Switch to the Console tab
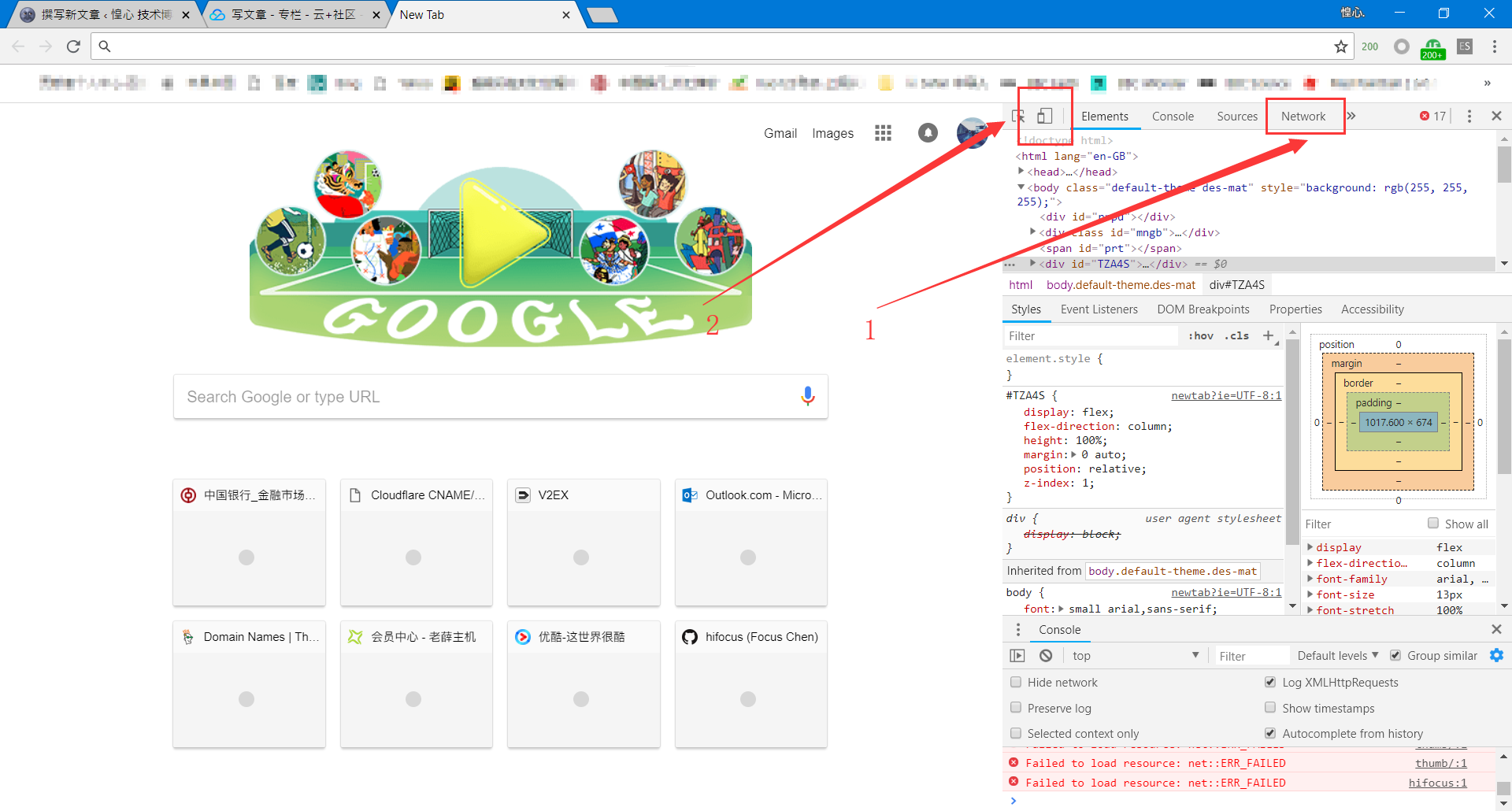Viewport: 1512px width, 811px height. [x=1173, y=116]
